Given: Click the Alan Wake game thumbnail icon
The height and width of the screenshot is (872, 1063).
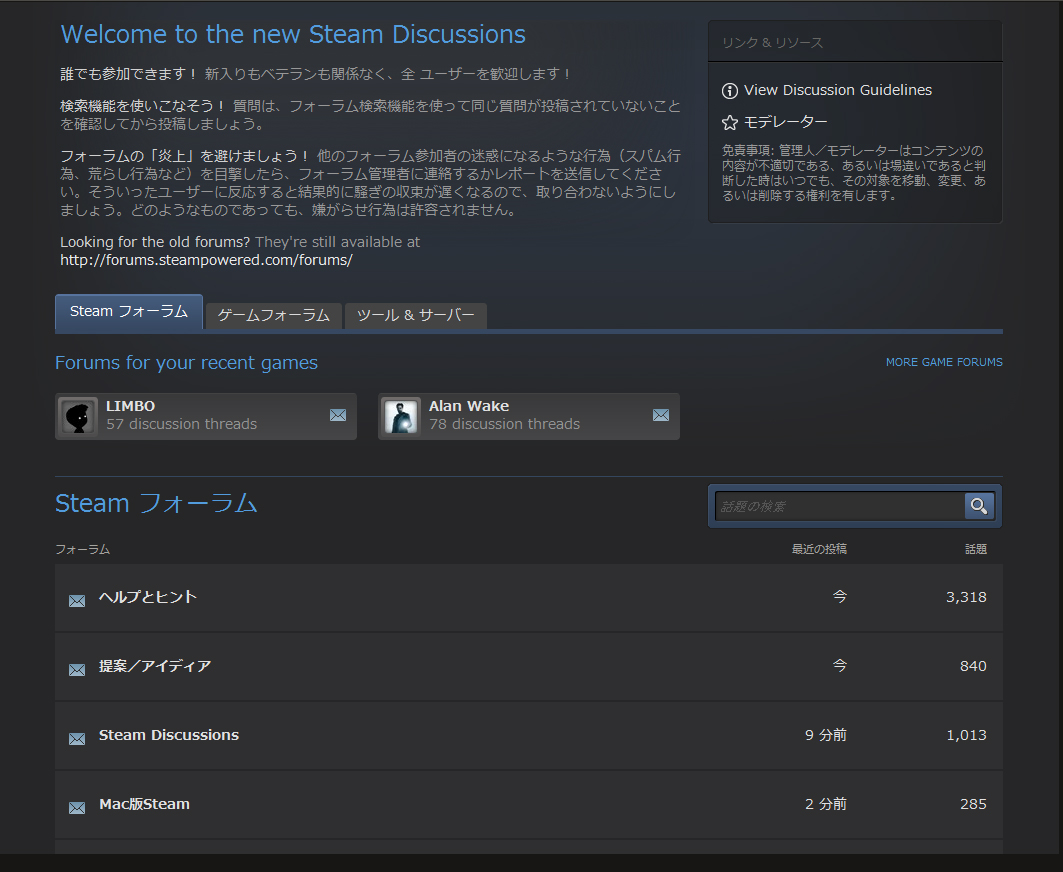Looking at the screenshot, I should [x=402, y=416].
